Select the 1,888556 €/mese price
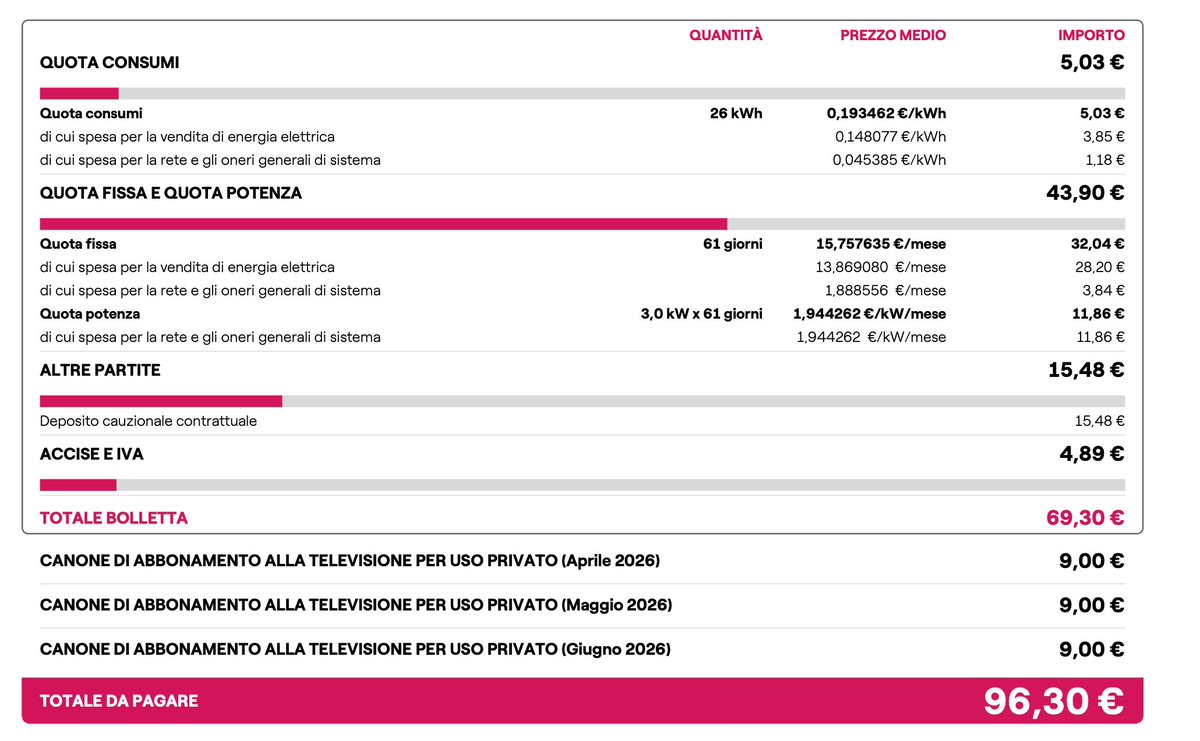The image size is (1200, 741). tap(885, 291)
